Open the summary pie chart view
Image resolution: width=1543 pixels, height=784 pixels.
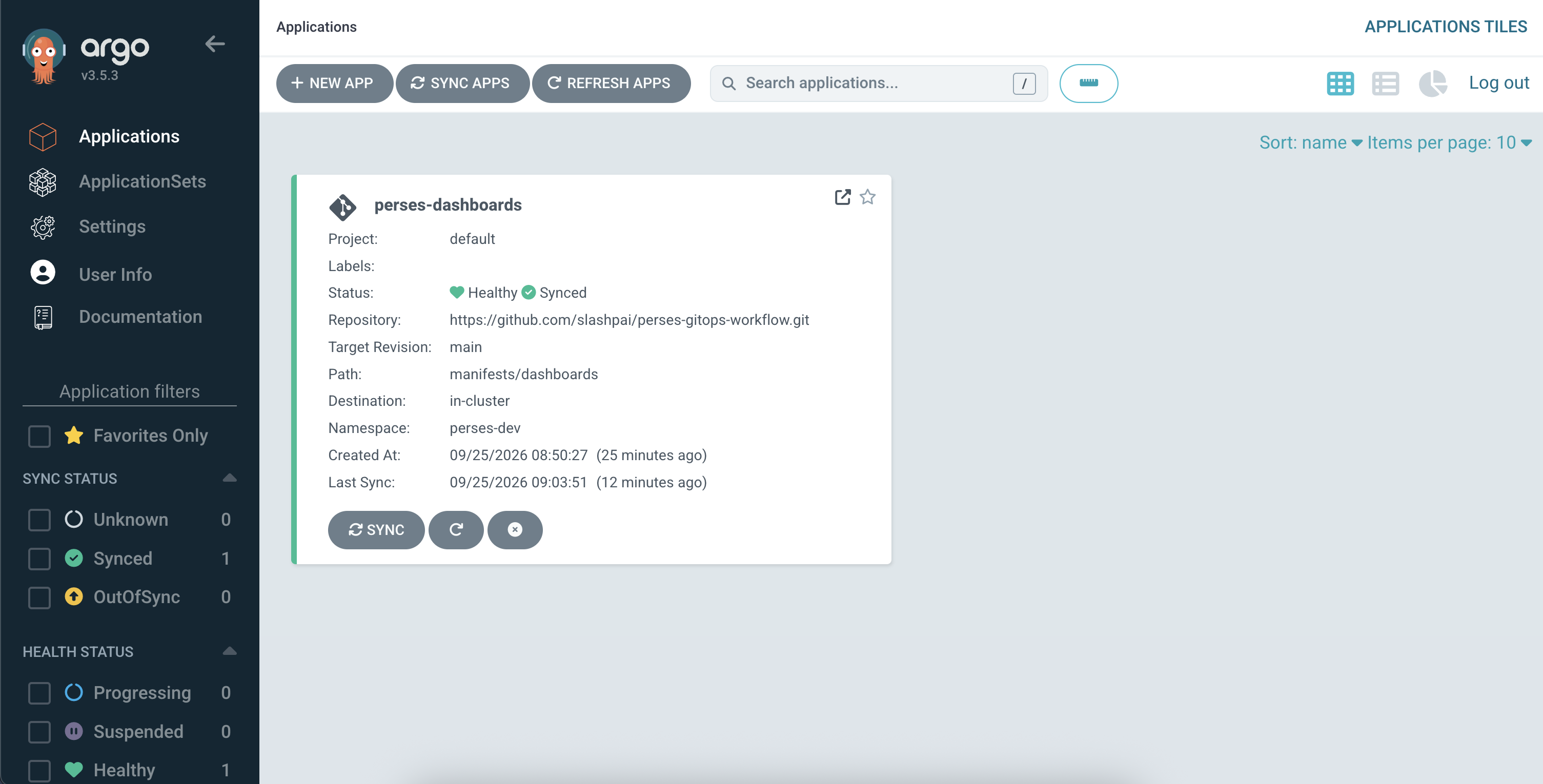coord(1432,83)
